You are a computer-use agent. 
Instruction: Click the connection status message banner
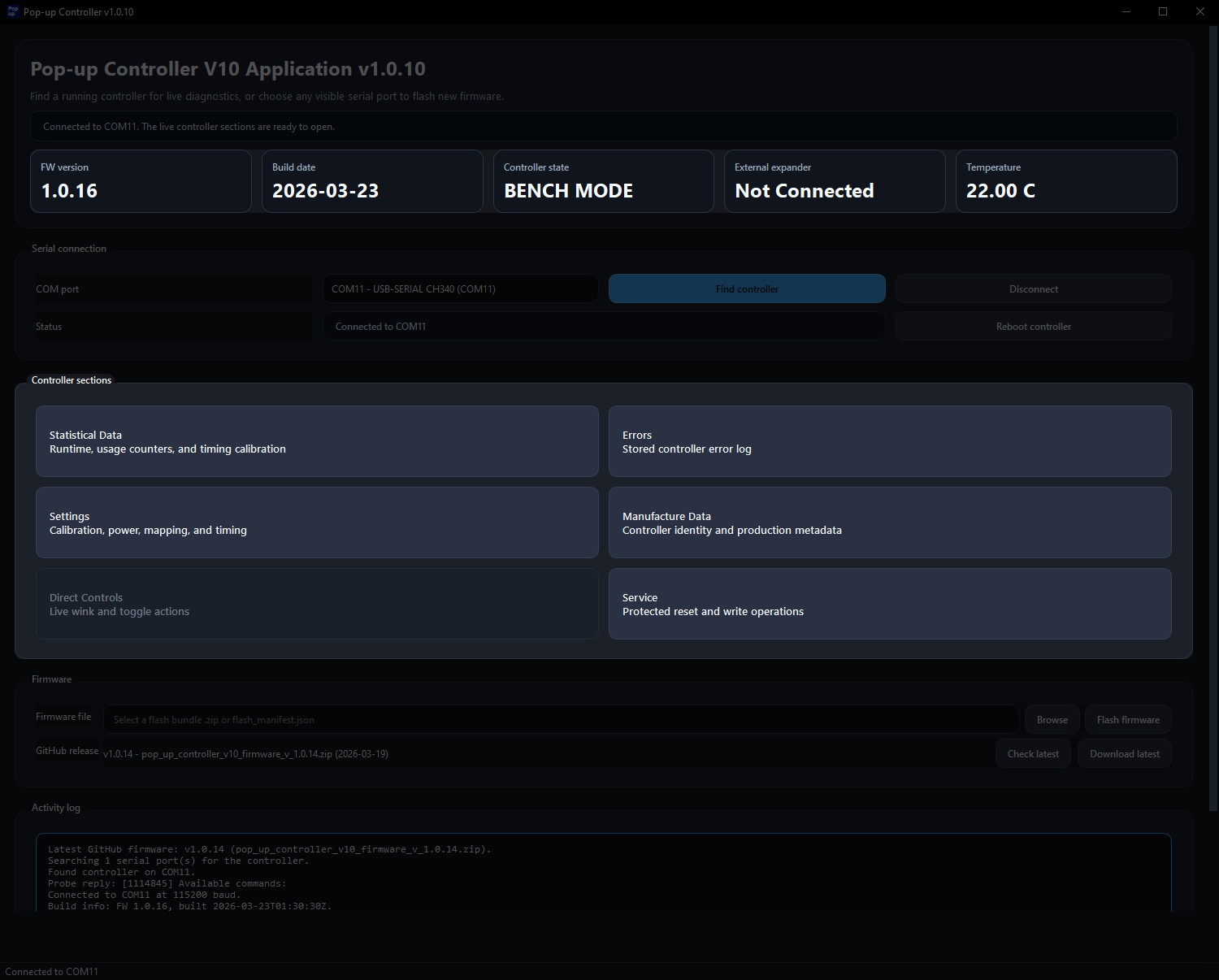[603, 126]
